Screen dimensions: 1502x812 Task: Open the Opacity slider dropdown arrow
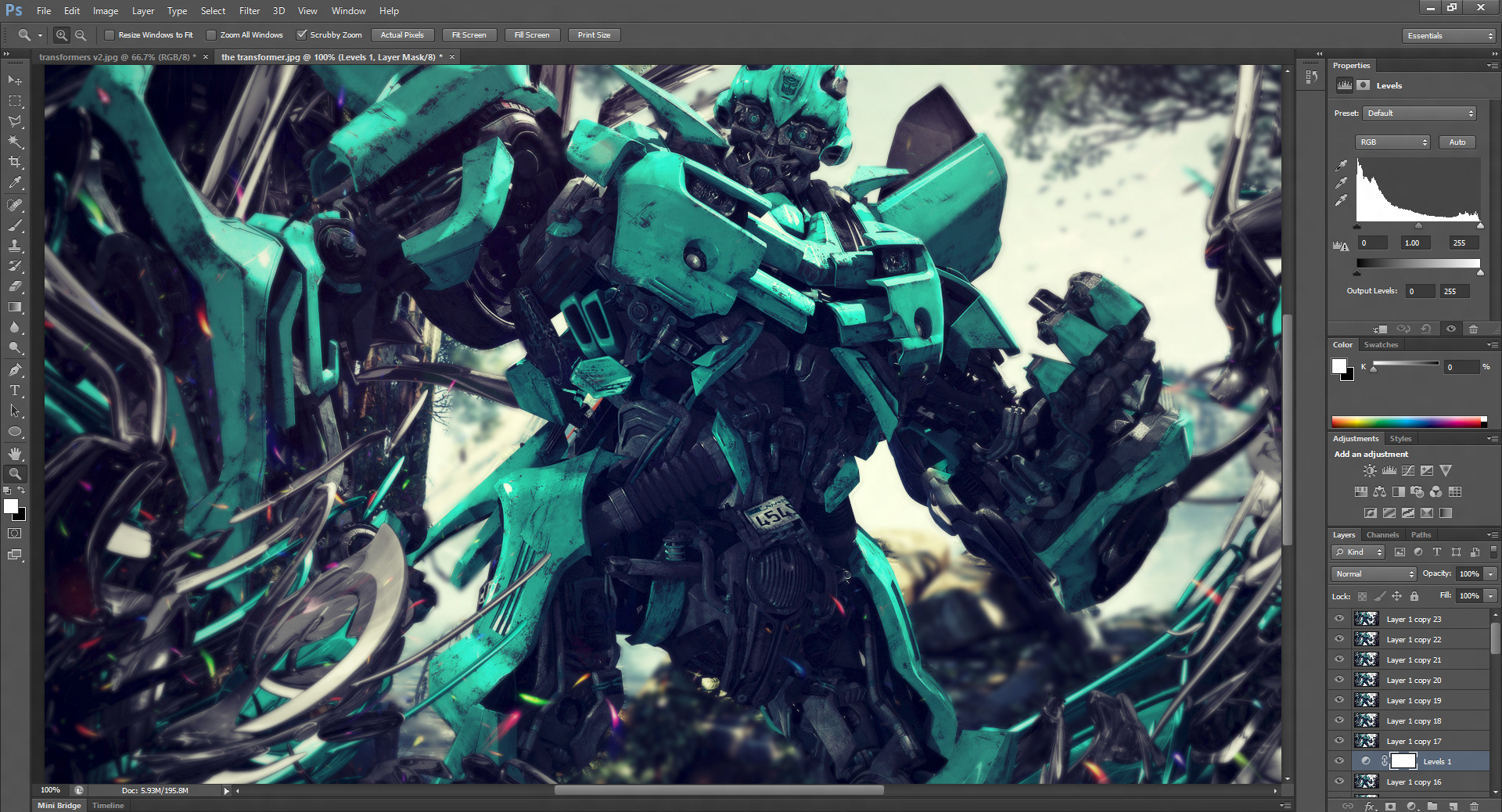[1491, 574]
